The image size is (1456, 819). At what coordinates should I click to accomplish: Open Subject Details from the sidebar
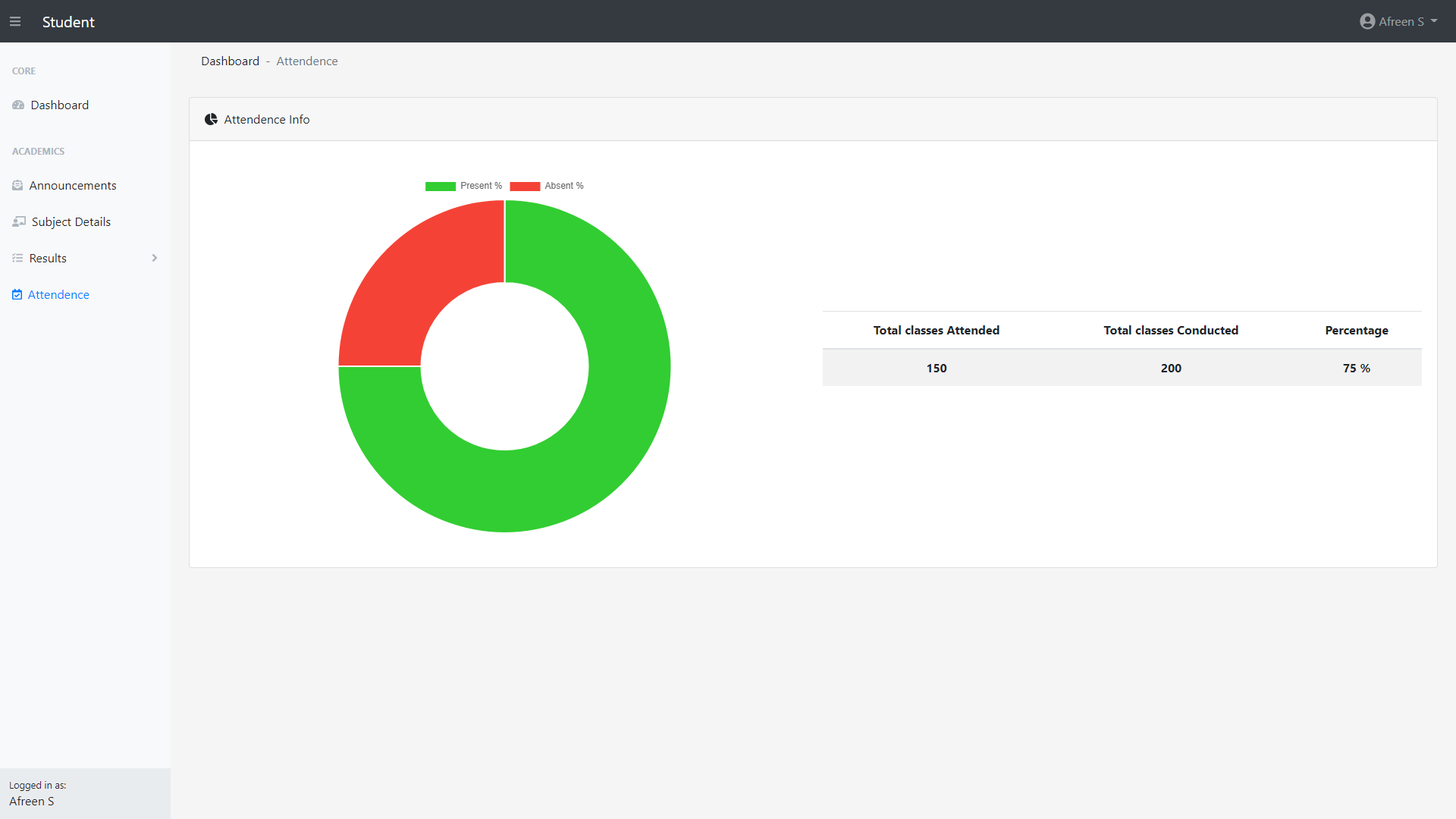pyautogui.click(x=71, y=222)
